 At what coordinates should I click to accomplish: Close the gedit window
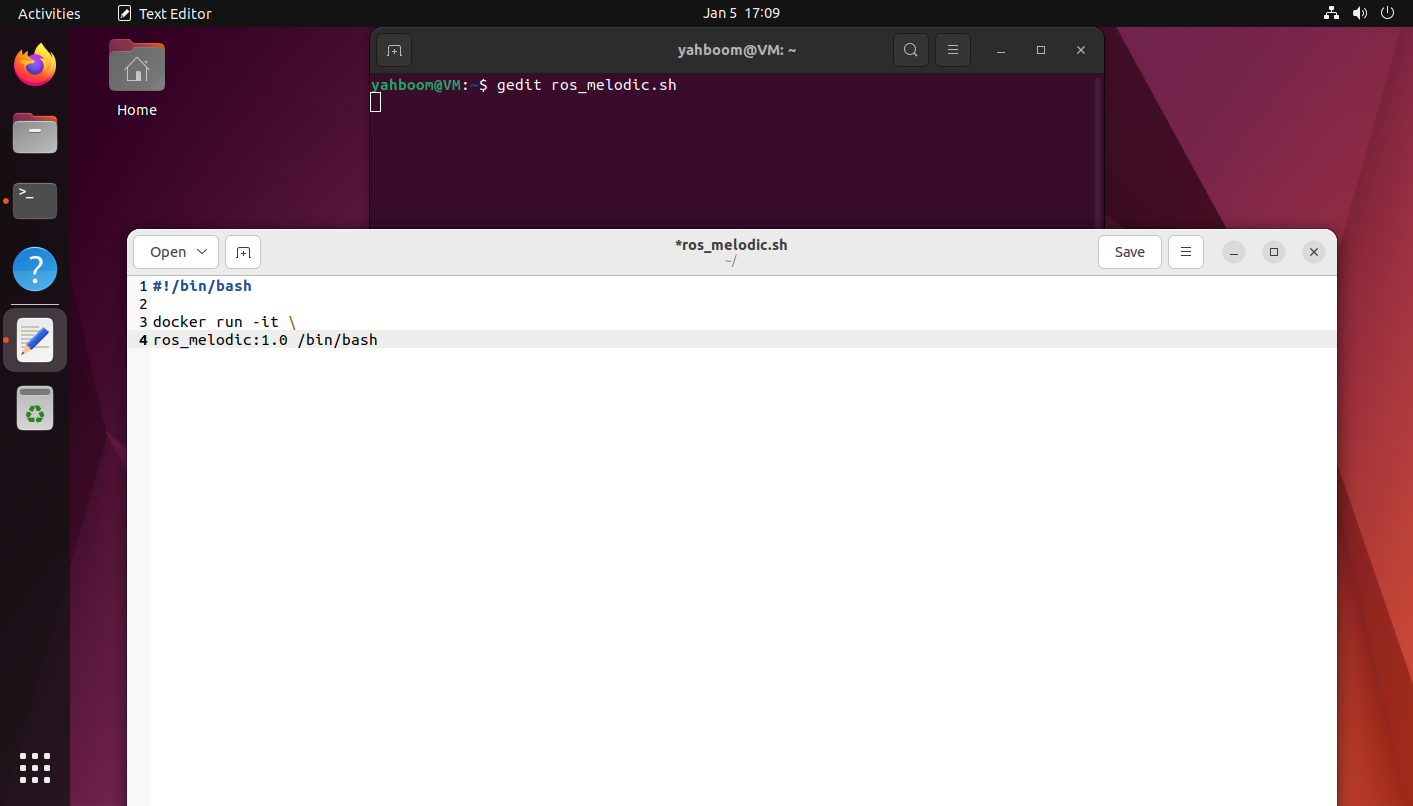(x=1314, y=252)
